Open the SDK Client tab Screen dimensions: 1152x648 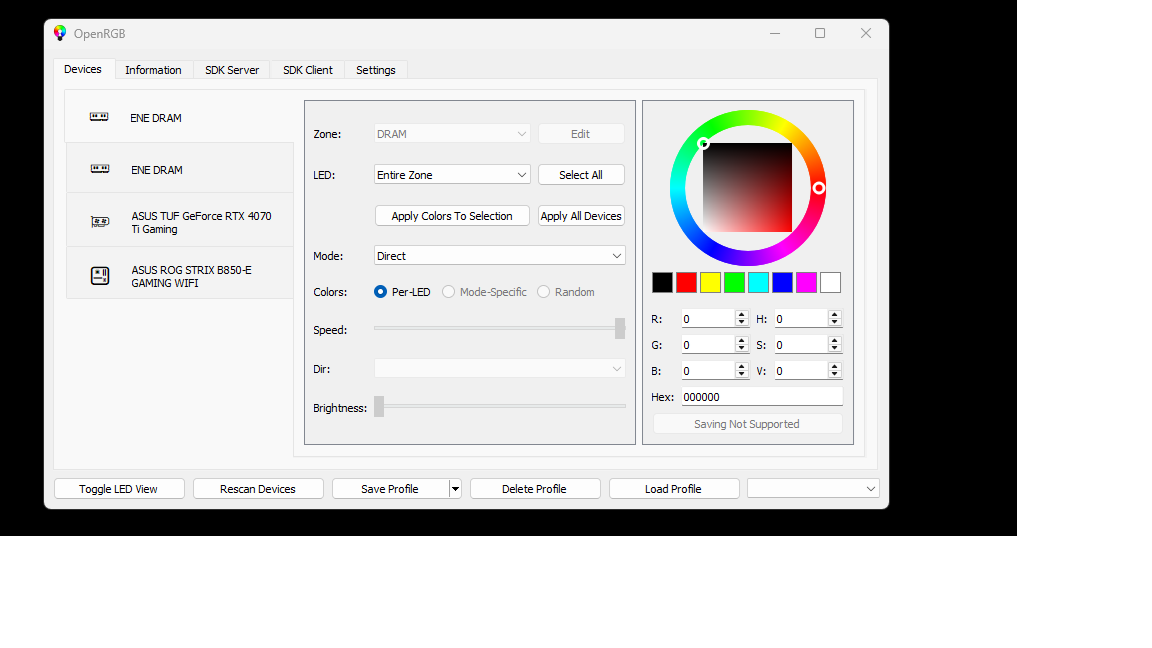pyautogui.click(x=308, y=70)
